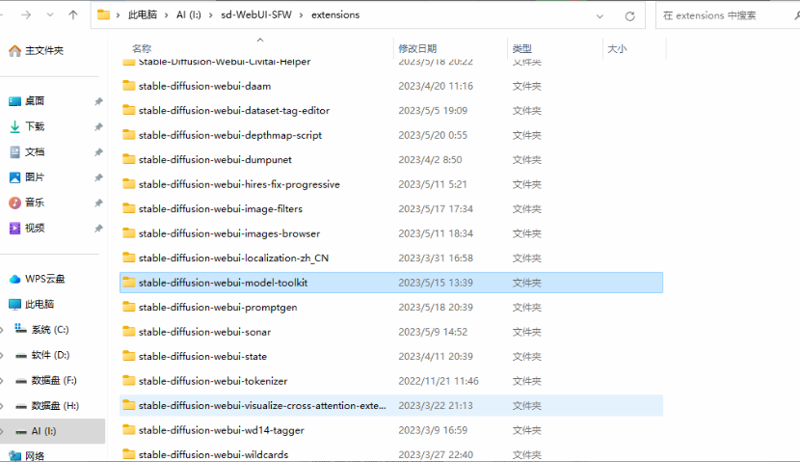The image size is (800, 462).
Task: Expand 软件 (D:) drive tree arrow
Action: (2, 355)
